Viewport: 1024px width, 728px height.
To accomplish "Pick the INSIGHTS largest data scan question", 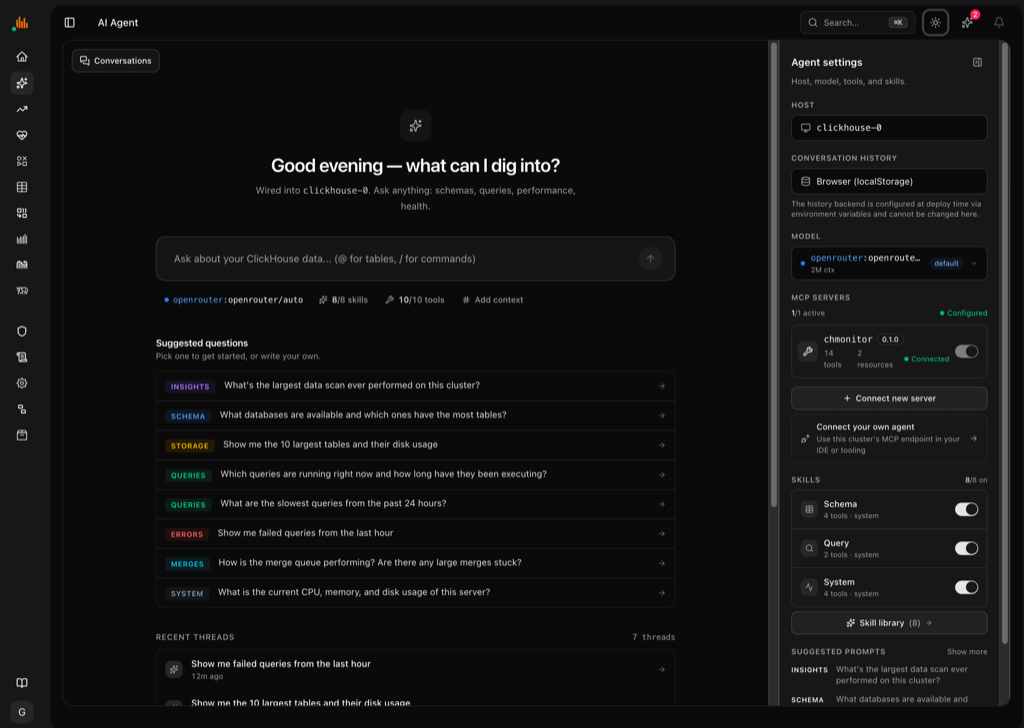I will pyautogui.click(x=415, y=386).
